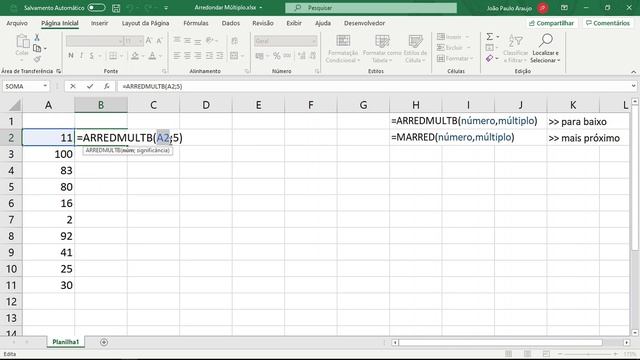Switch to the Fórmulas tab

coord(196,23)
